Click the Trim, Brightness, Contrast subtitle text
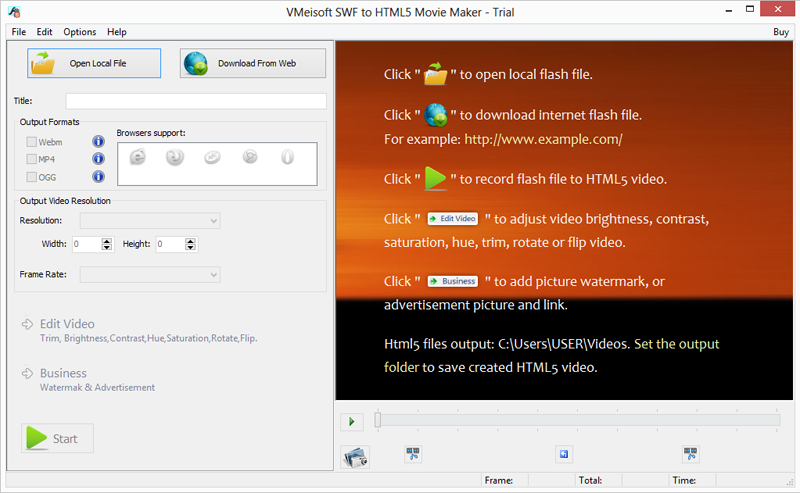The height and width of the screenshot is (493, 800). [148, 338]
